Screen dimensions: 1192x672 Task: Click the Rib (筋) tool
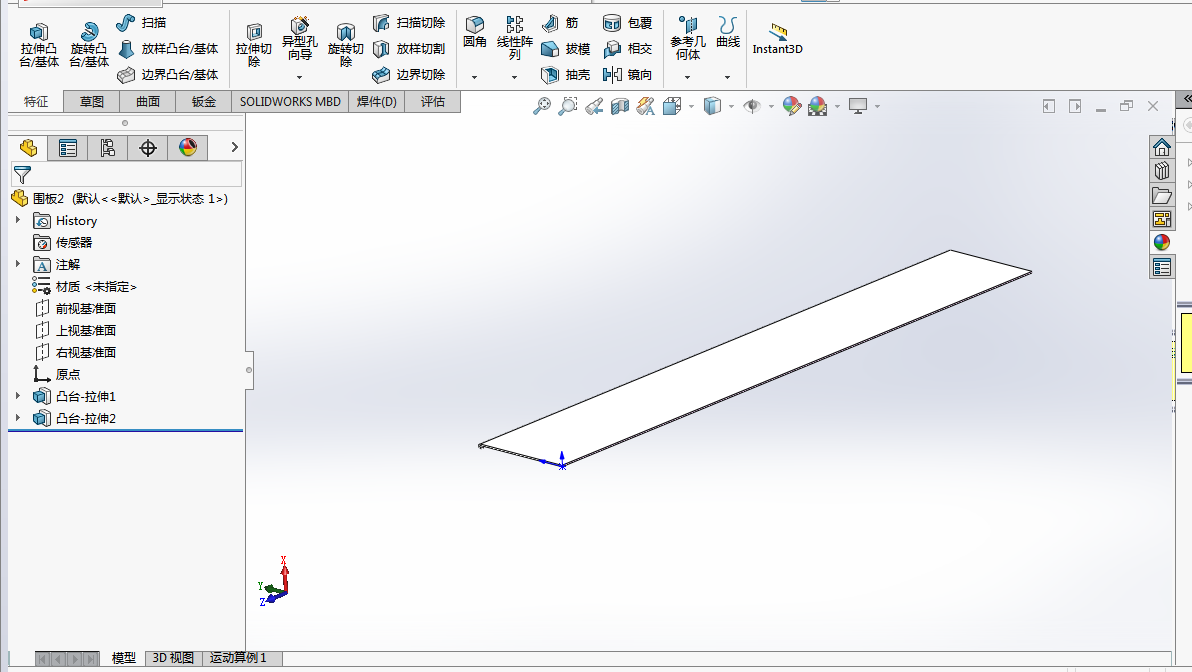point(560,23)
